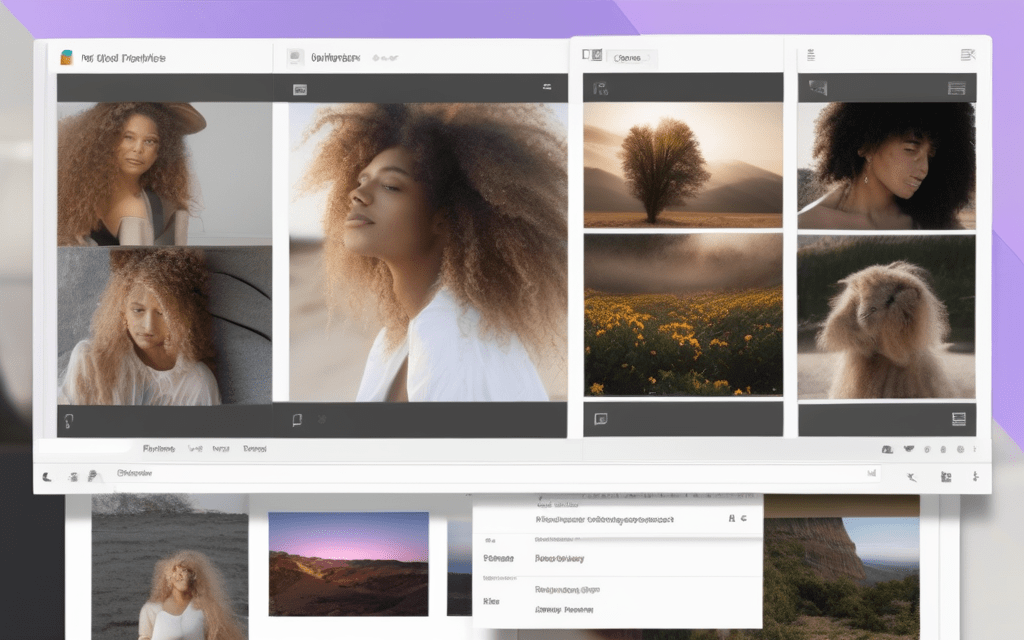Click the icon at the right end of the bottom dark bar under the fluffy animal photo

(959, 419)
